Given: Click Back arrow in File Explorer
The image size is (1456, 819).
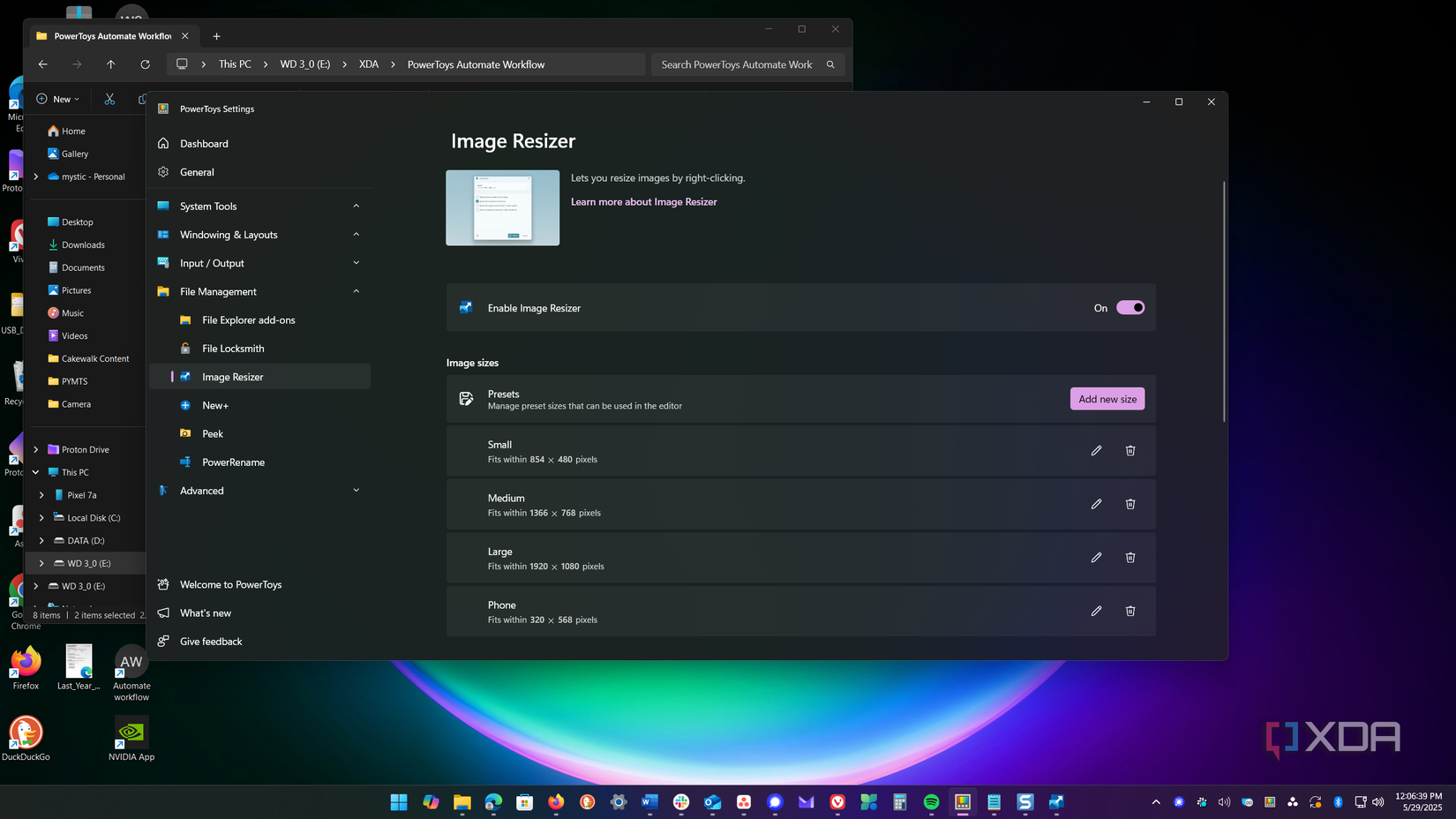Looking at the screenshot, I should tap(42, 64).
